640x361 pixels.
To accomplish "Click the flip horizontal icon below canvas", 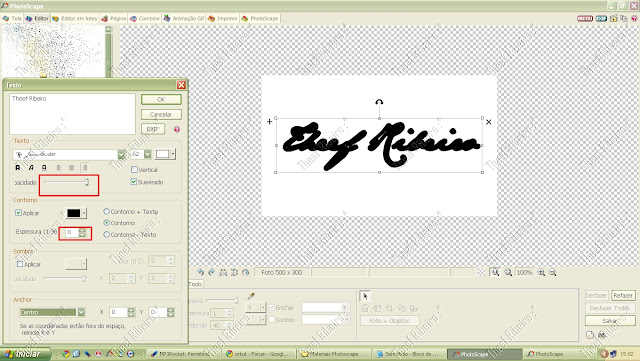I will tap(223, 272).
